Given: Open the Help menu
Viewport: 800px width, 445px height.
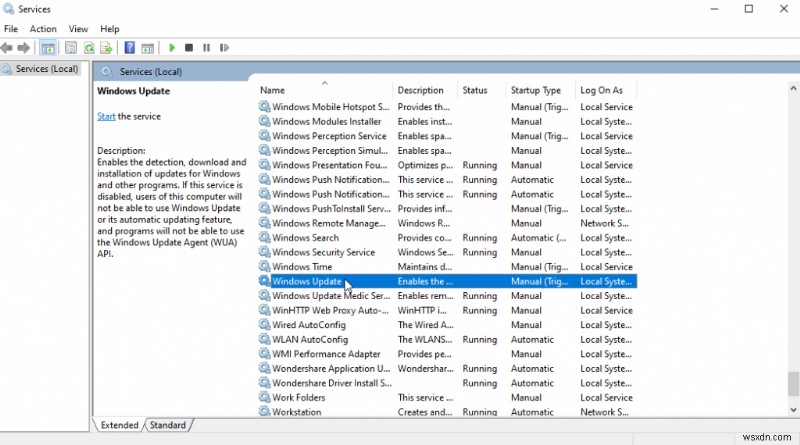Looking at the screenshot, I should click(x=110, y=29).
